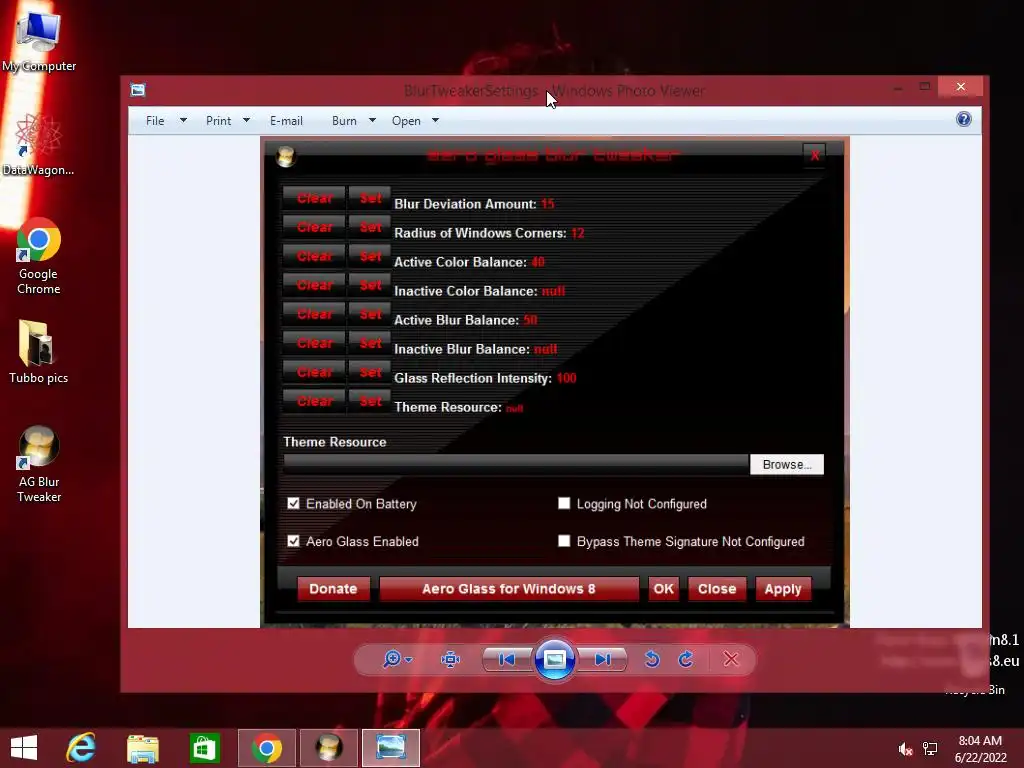
Task: Open the zoom dropdown arrow
Action: tap(409, 660)
